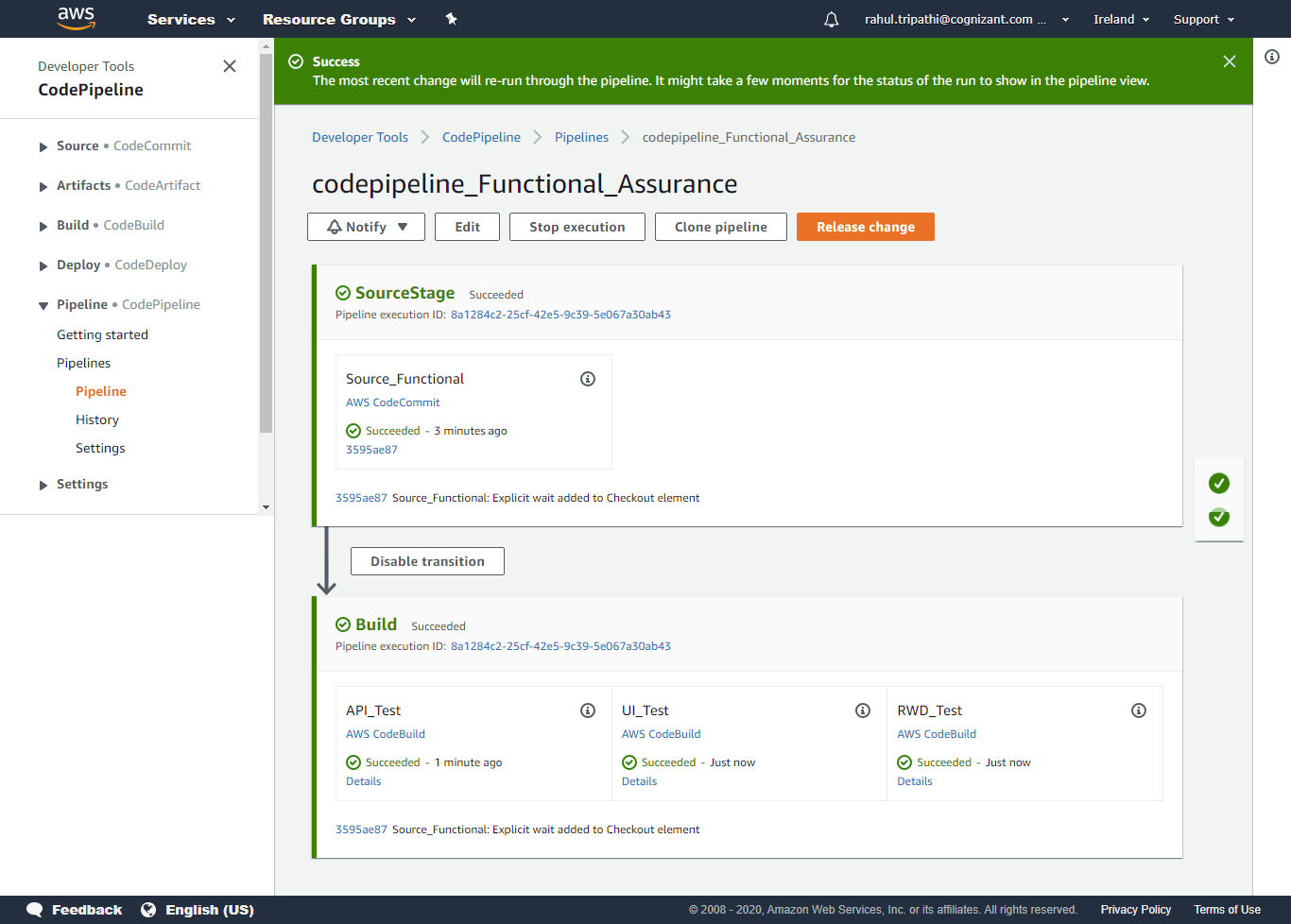Open Terms of Use footer link
Image resolution: width=1291 pixels, height=924 pixels.
(1227, 910)
